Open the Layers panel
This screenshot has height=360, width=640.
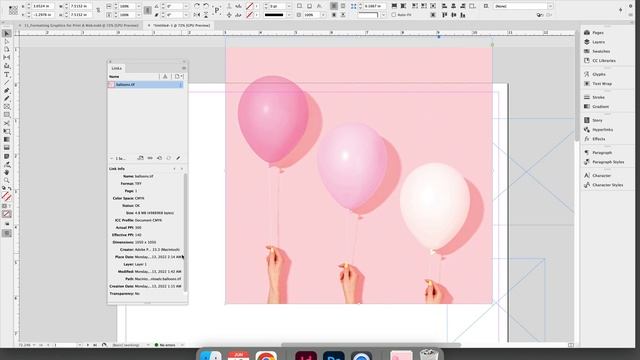click(x=598, y=42)
